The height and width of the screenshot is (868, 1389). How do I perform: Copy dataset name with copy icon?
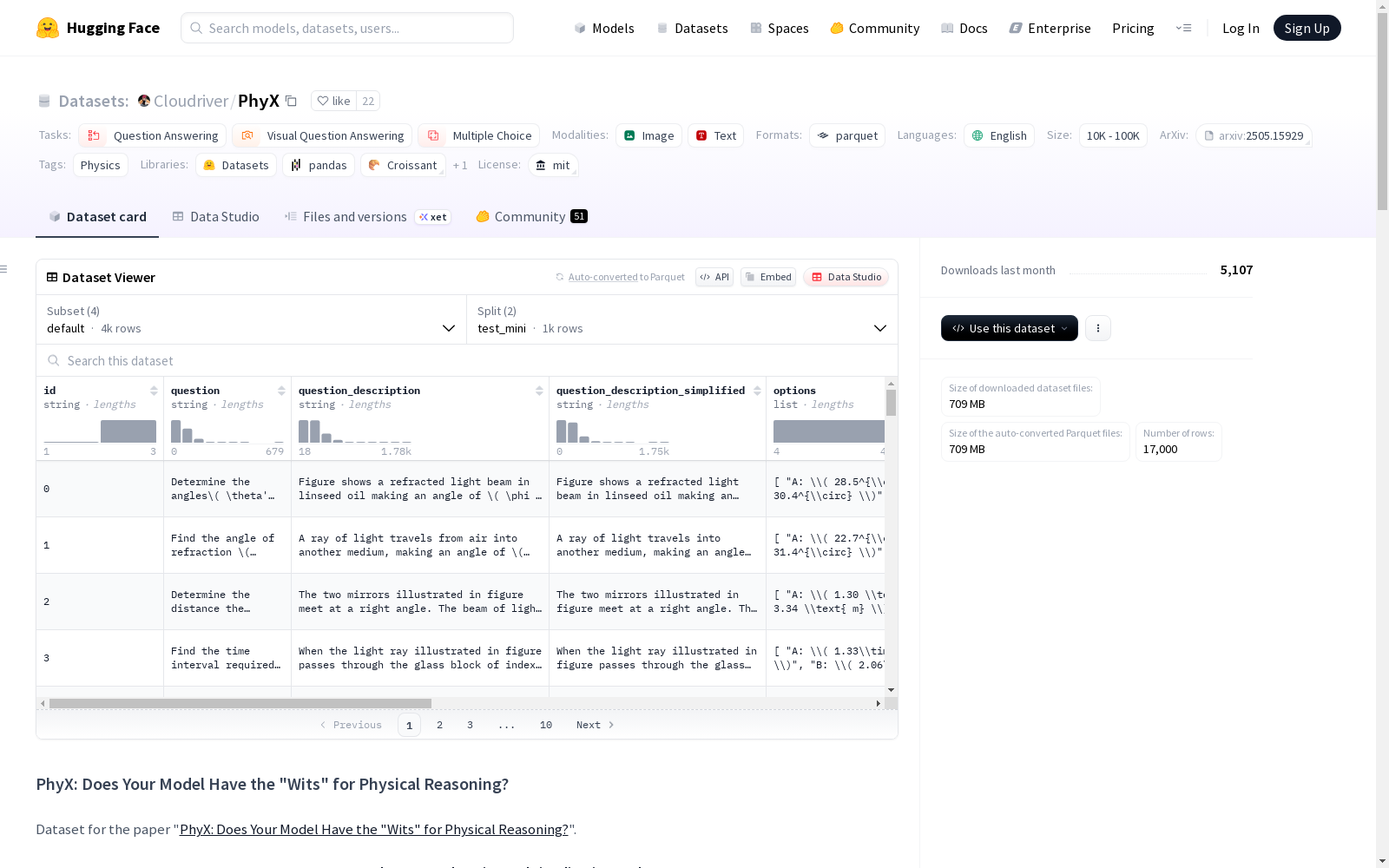[292, 101]
